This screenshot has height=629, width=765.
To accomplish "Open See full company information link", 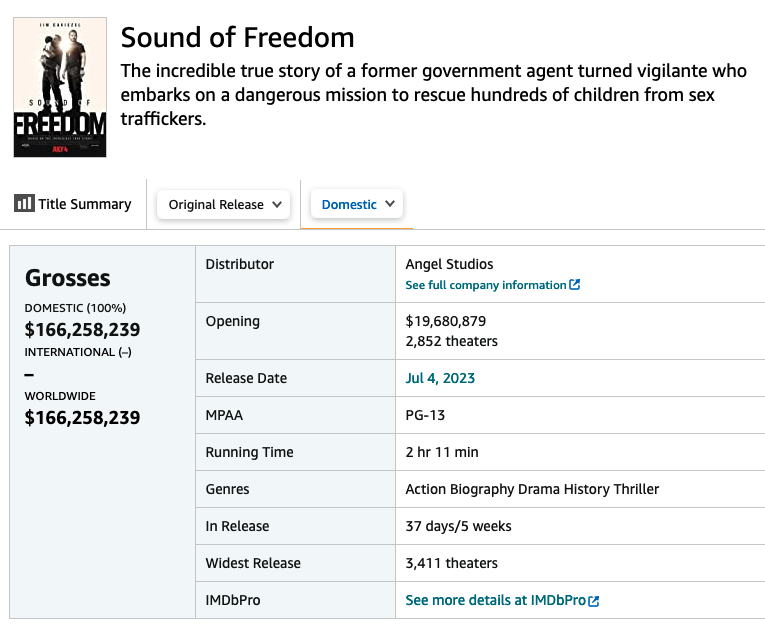I will pos(486,285).
